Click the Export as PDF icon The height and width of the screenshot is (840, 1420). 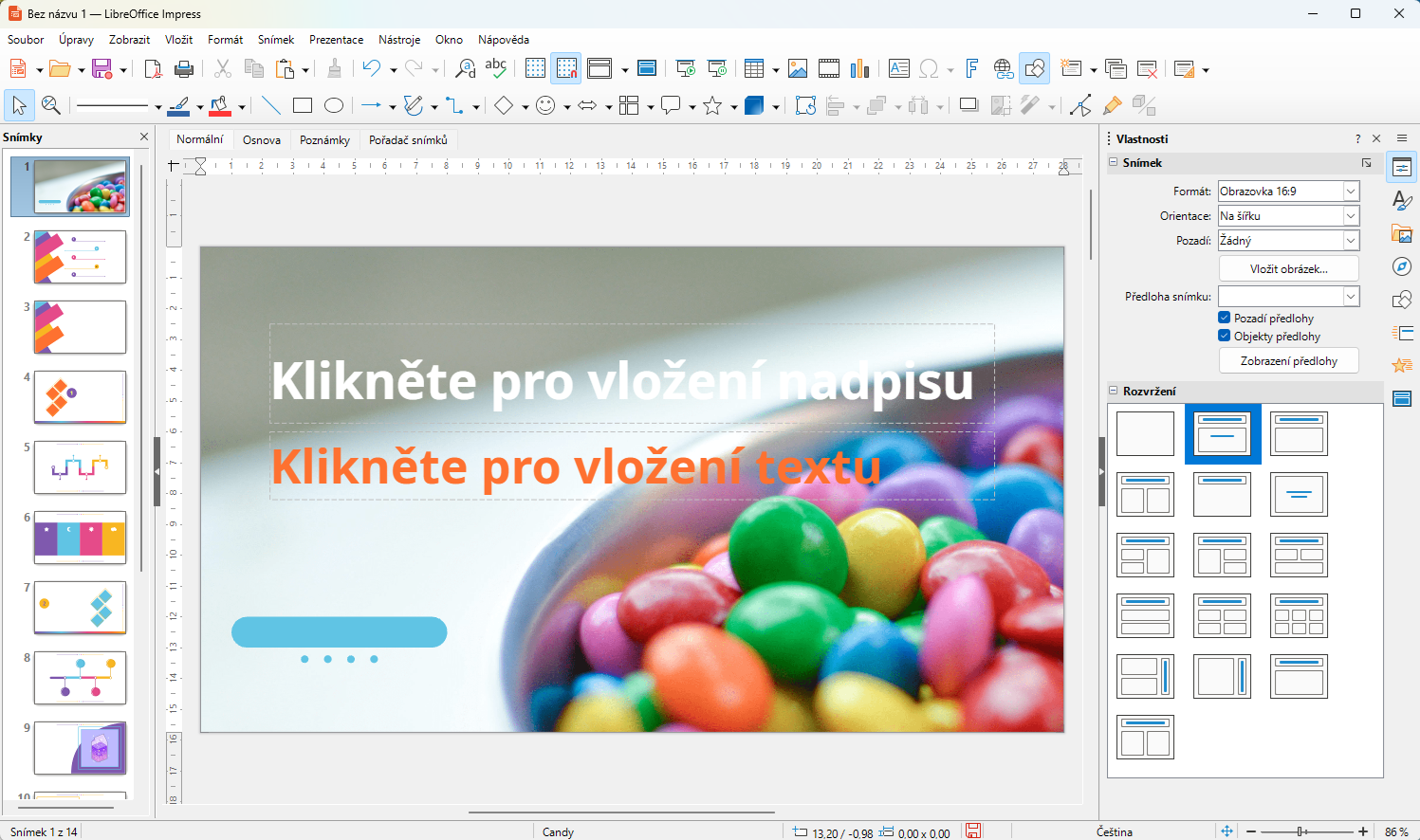(153, 68)
